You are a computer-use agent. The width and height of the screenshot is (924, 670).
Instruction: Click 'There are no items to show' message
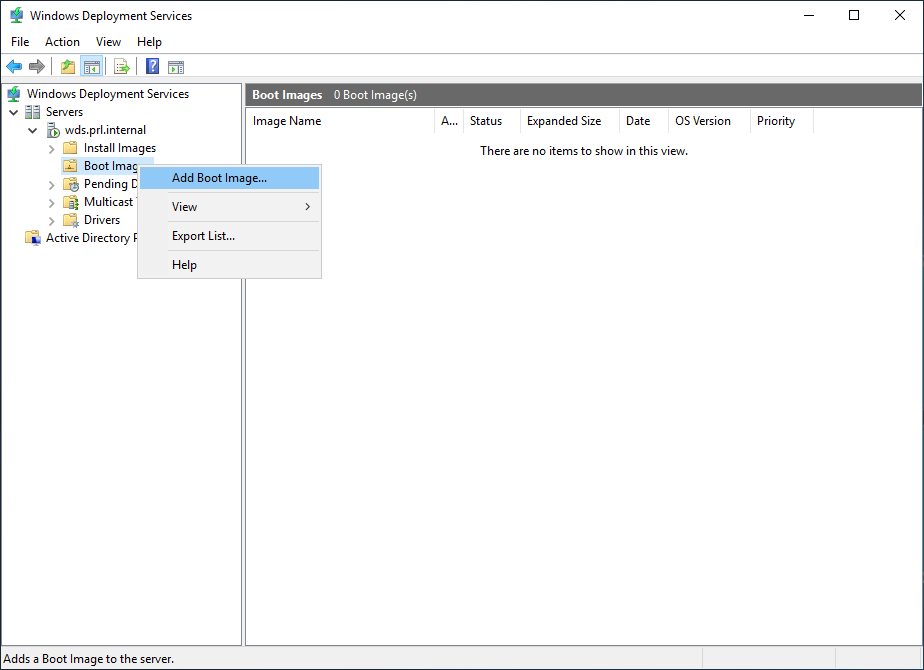click(x=584, y=151)
